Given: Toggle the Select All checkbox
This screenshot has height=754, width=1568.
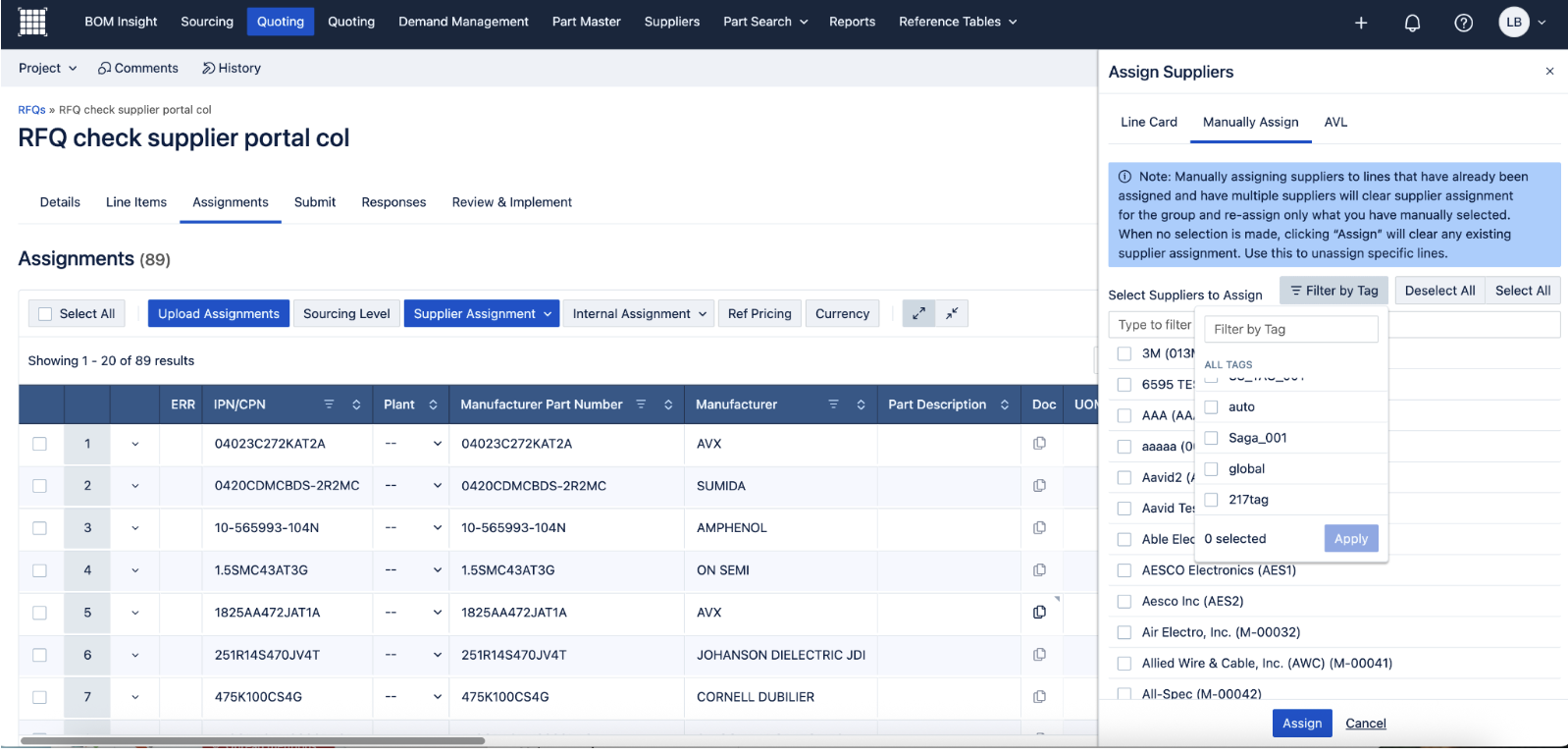Looking at the screenshot, I should click(44, 314).
